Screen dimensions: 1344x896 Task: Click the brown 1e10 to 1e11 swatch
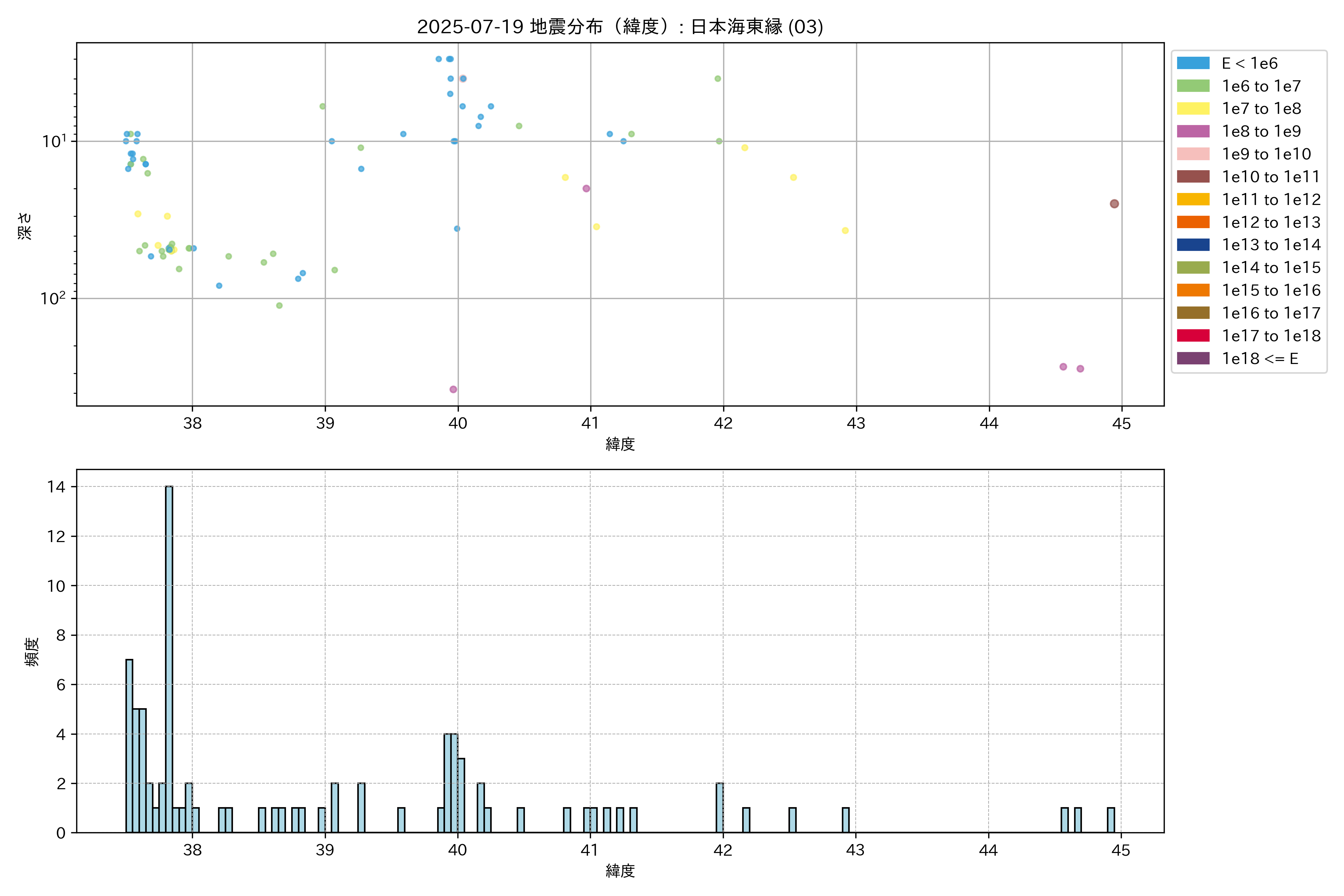coord(1192,177)
